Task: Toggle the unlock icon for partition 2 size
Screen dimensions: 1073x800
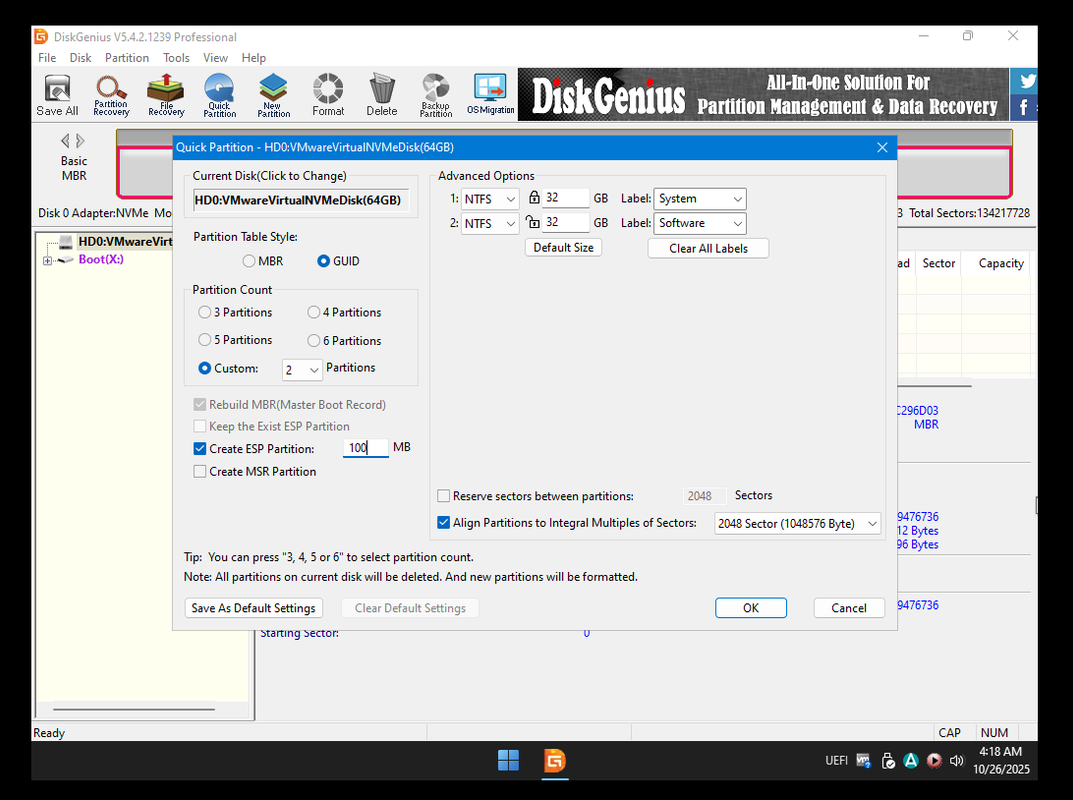Action: 532,222
